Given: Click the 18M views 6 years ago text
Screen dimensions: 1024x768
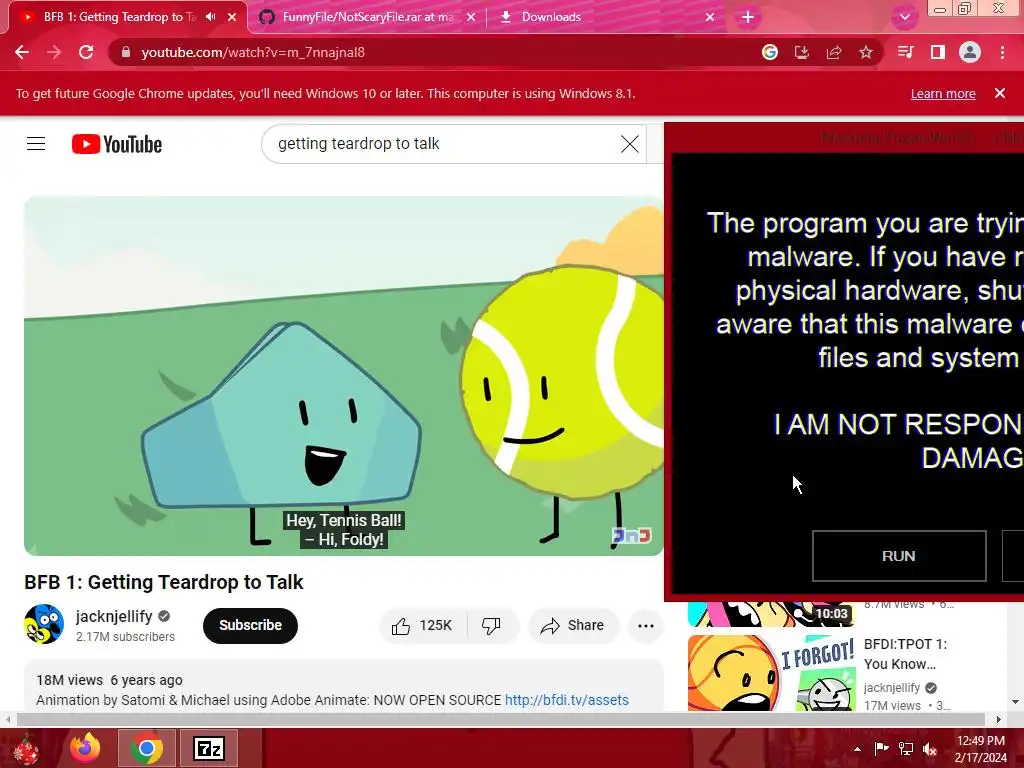Looking at the screenshot, I should (109, 680).
